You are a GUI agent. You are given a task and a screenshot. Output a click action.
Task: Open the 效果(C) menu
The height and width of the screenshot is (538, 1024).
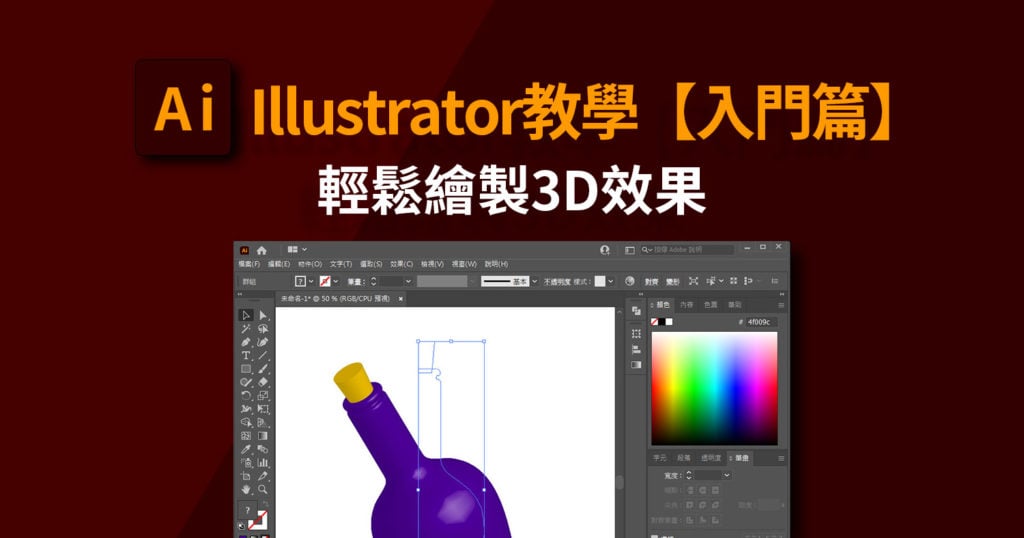(x=402, y=264)
